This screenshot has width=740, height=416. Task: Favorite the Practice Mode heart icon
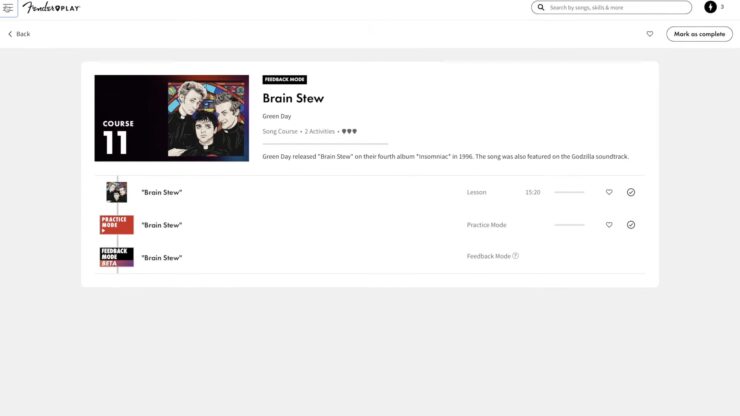(x=609, y=225)
